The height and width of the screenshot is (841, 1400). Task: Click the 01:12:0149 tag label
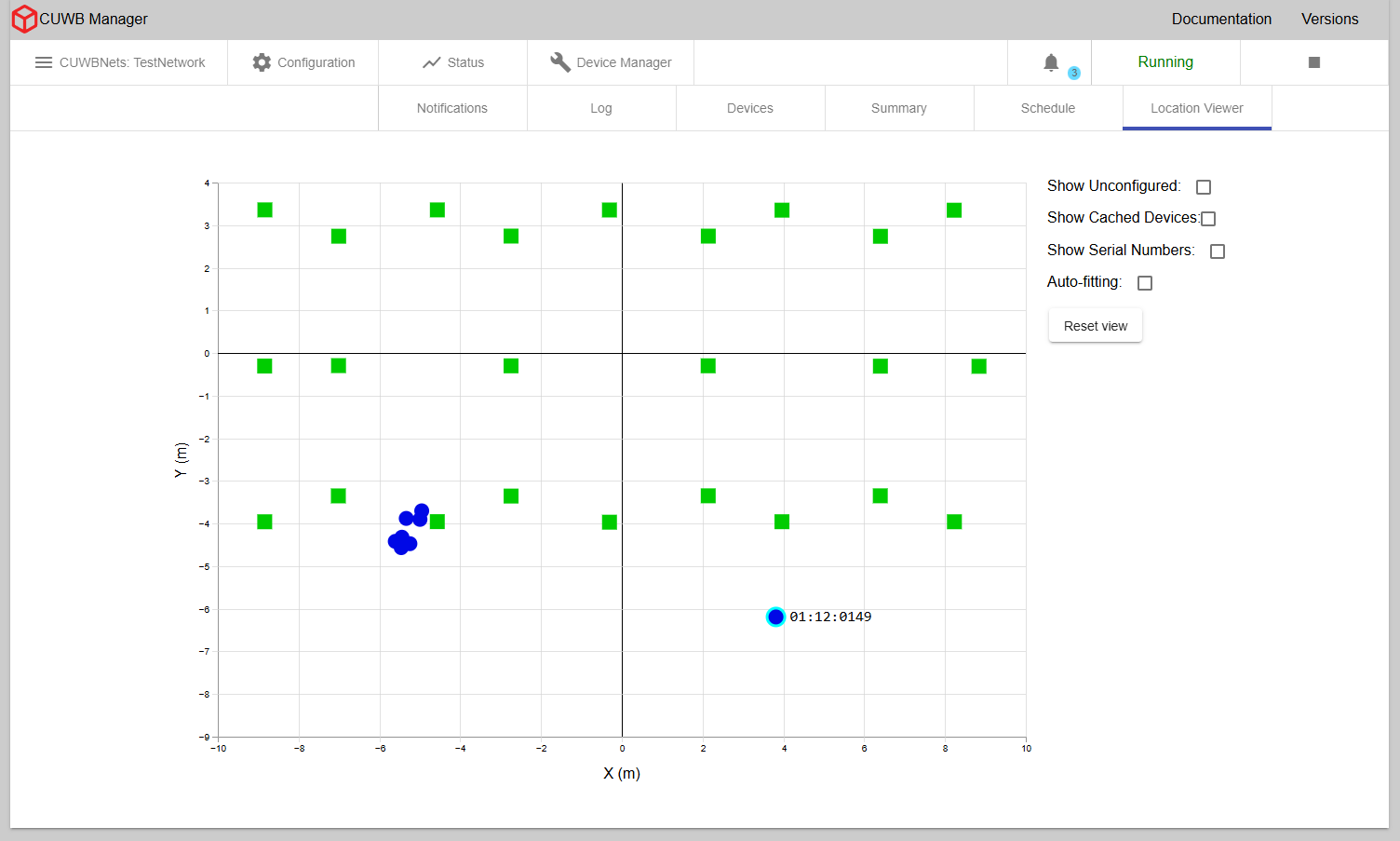[830, 617]
